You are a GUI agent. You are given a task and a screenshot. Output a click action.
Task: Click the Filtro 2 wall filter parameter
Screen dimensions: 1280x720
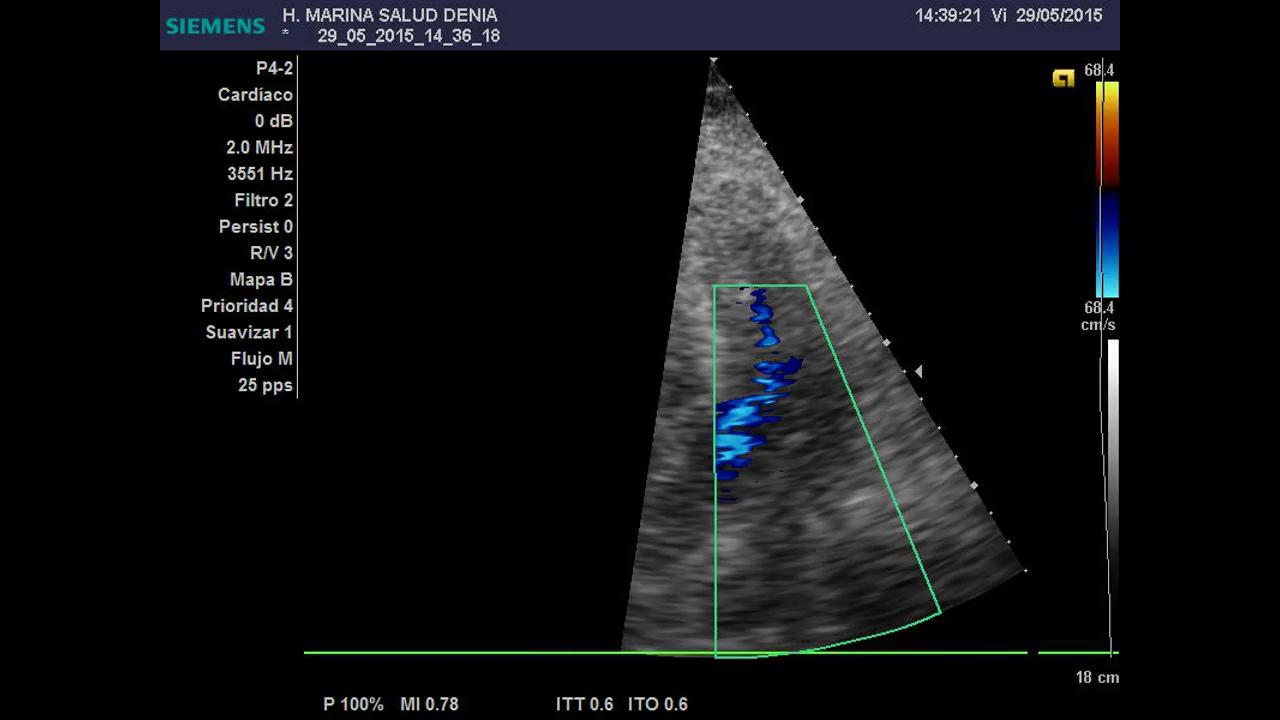click(263, 200)
